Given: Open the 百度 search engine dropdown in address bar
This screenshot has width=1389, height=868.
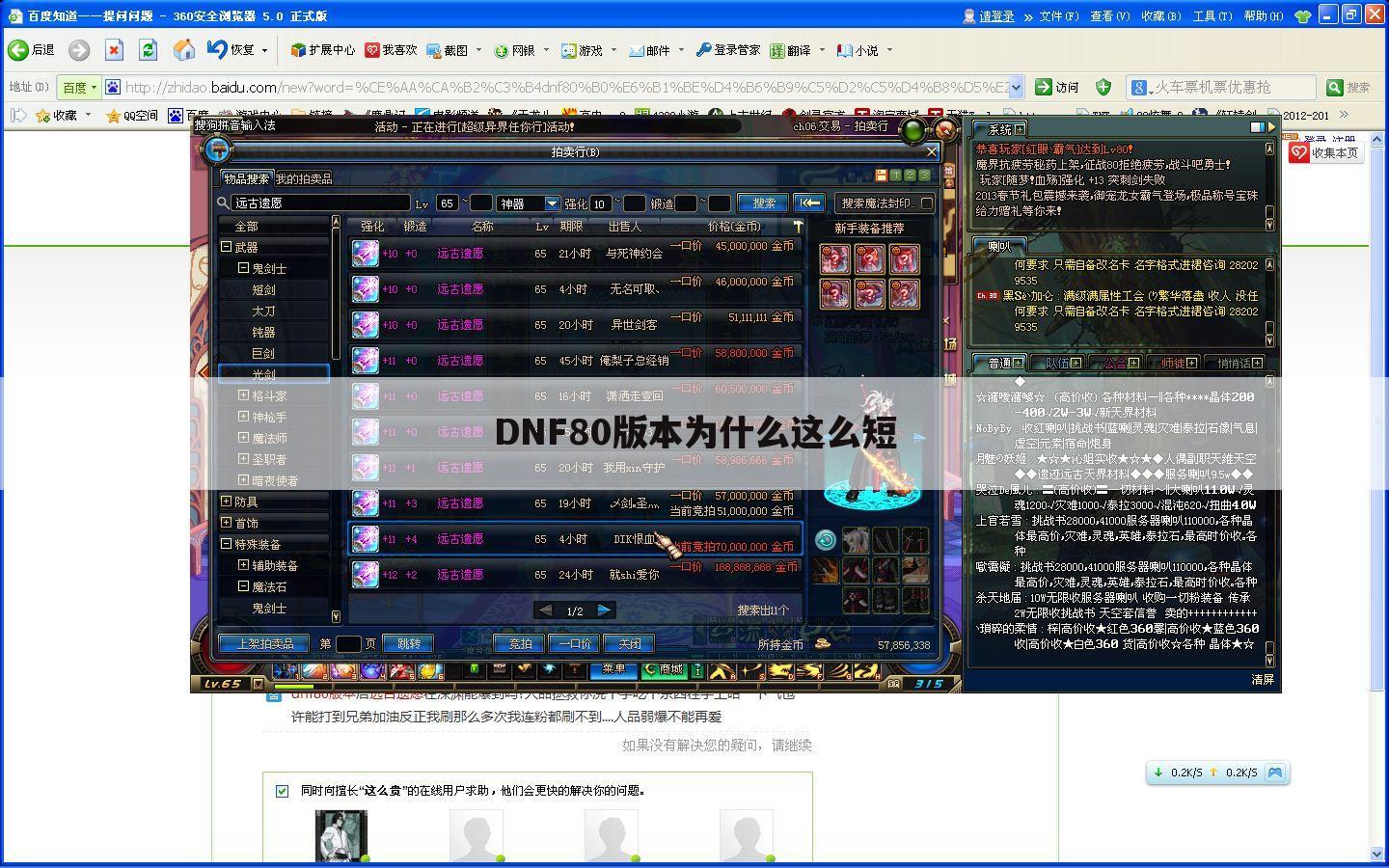Looking at the screenshot, I should pos(79,87).
